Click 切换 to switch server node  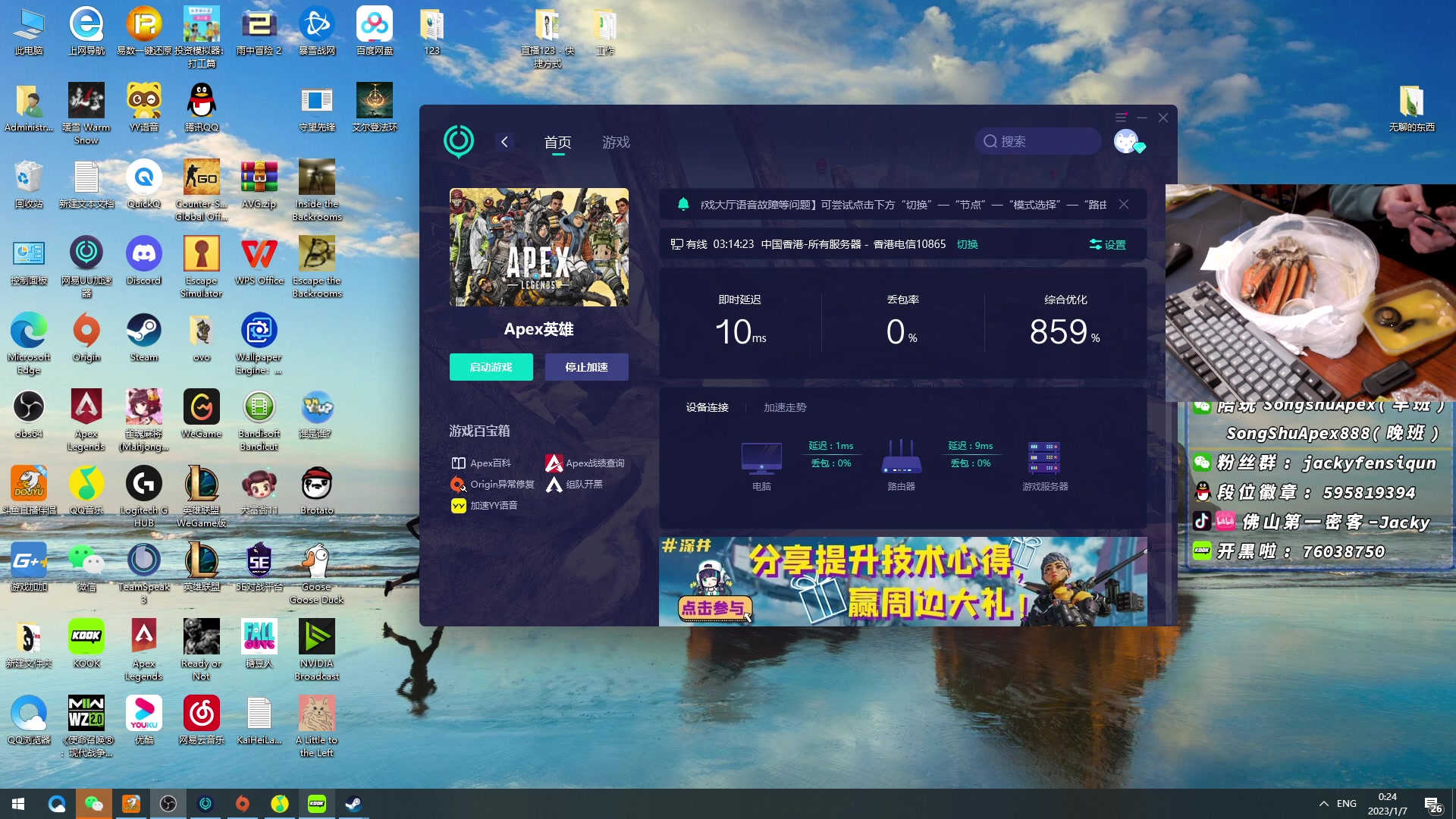coord(967,244)
